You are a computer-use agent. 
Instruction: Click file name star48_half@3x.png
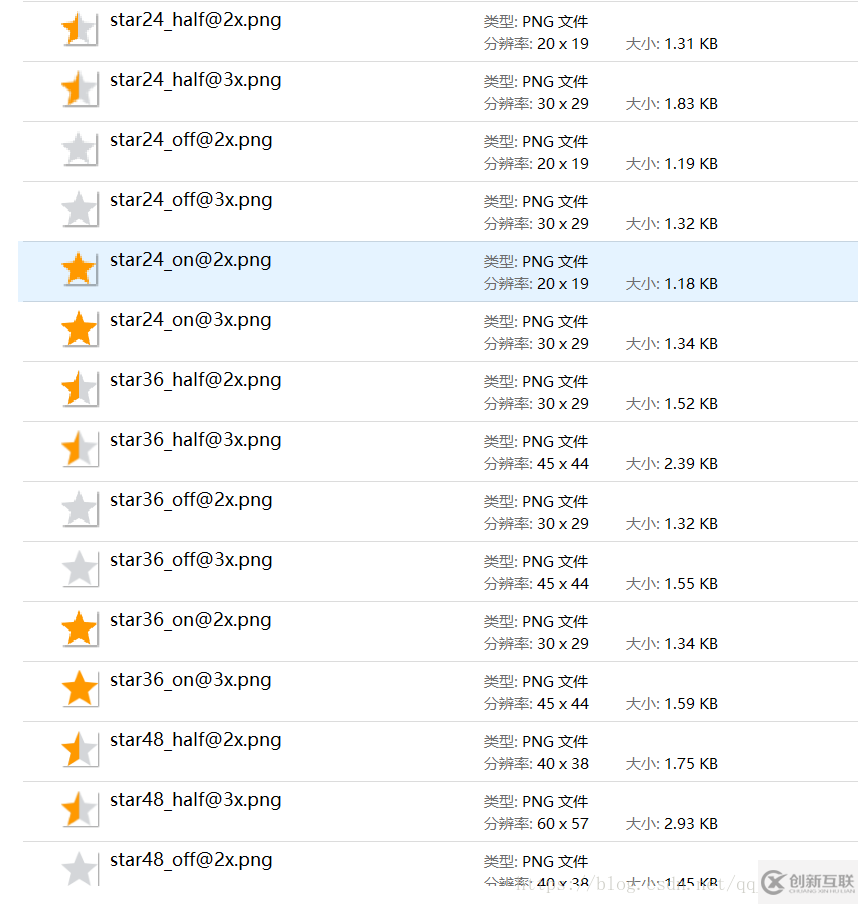pos(195,800)
